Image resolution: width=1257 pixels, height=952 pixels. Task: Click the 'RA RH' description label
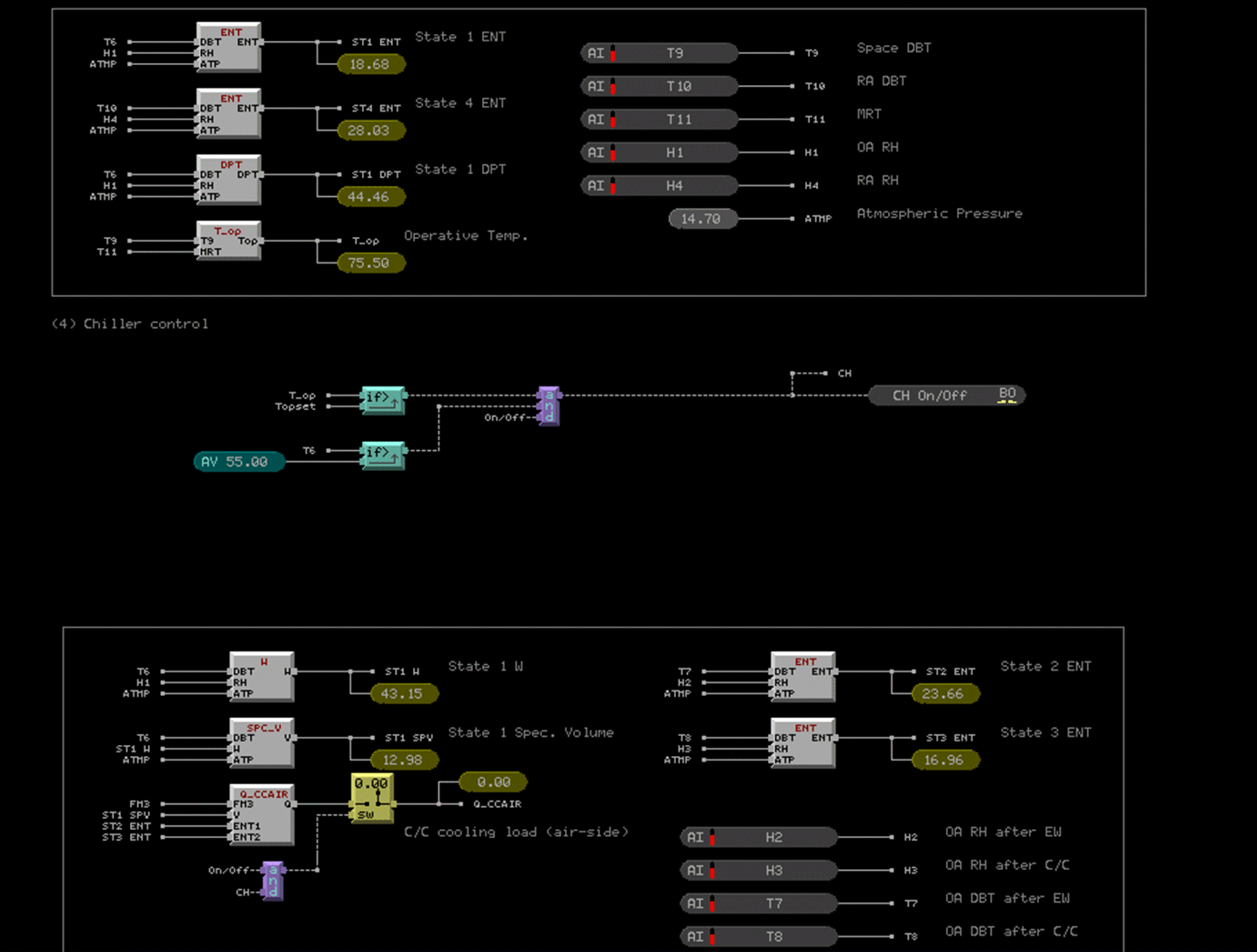pyautogui.click(x=878, y=181)
